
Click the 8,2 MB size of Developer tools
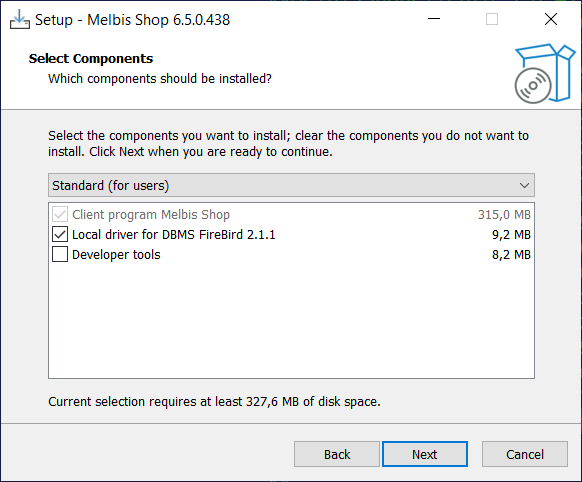(511, 255)
